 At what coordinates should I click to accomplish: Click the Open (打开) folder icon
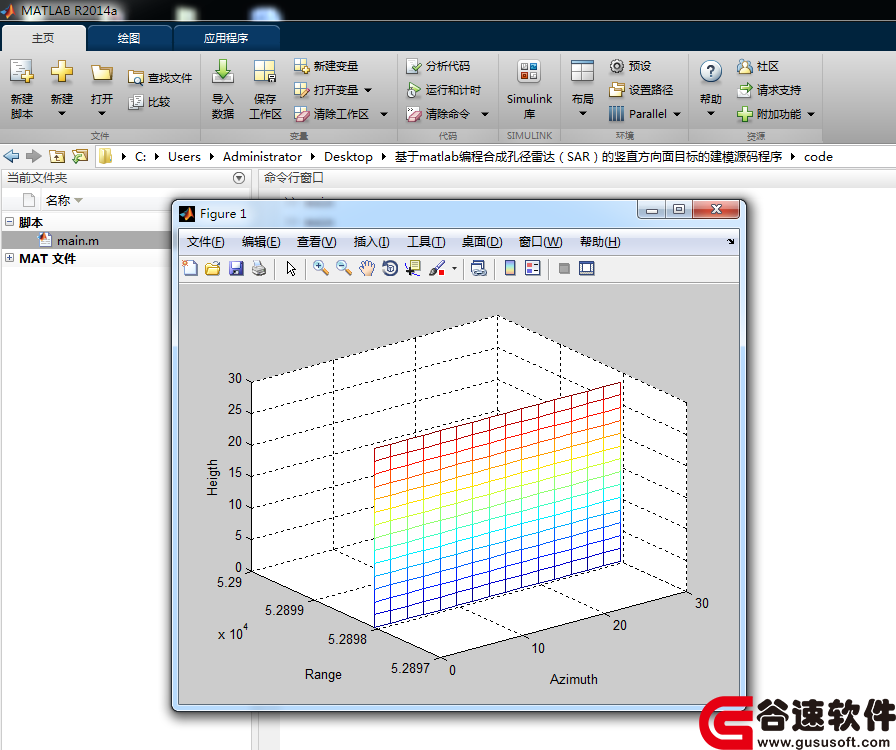(x=102, y=73)
